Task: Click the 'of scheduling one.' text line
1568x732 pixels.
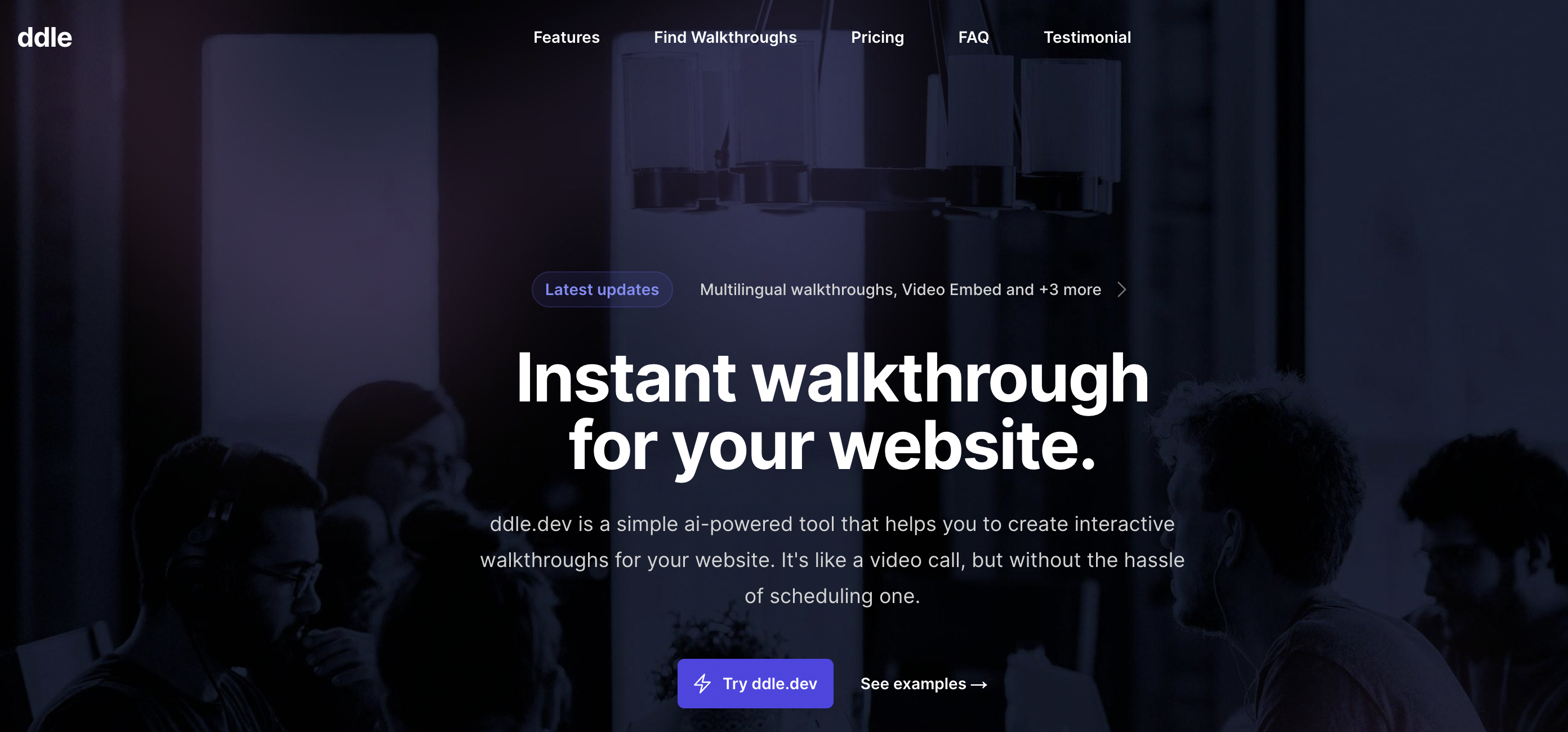Action: tap(832, 596)
